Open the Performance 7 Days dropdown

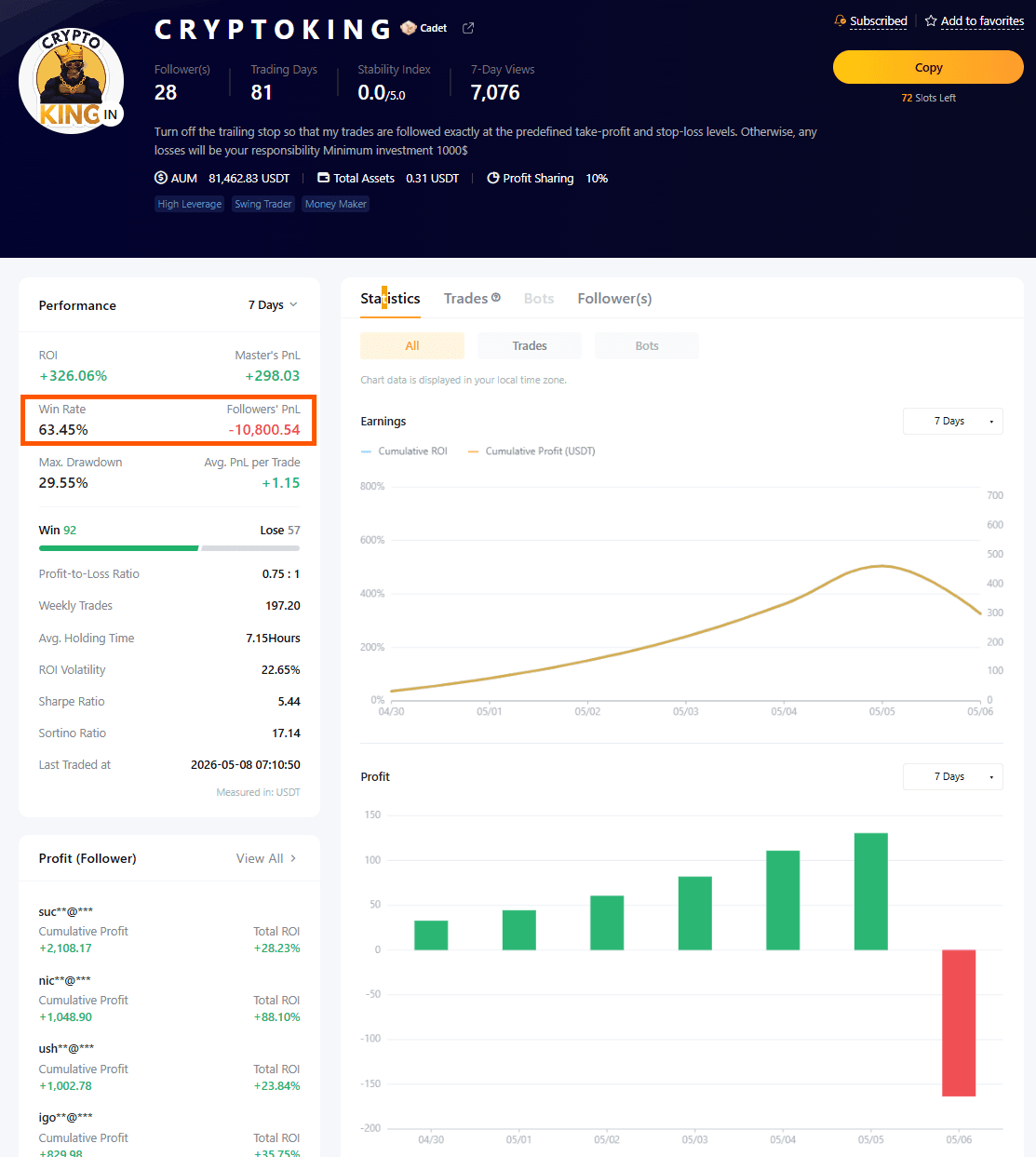point(273,305)
